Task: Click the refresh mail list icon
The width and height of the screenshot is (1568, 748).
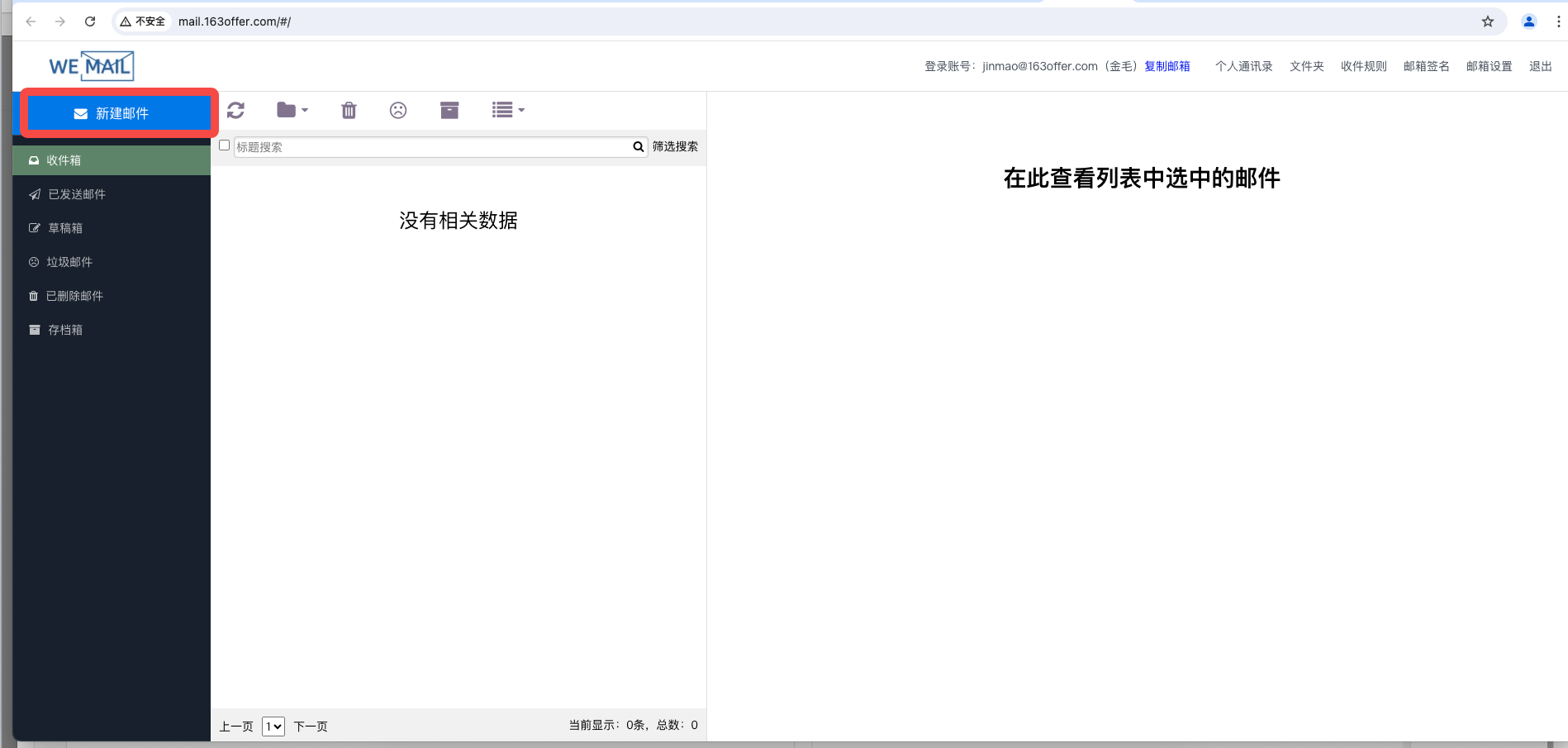Action: (x=235, y=110)
